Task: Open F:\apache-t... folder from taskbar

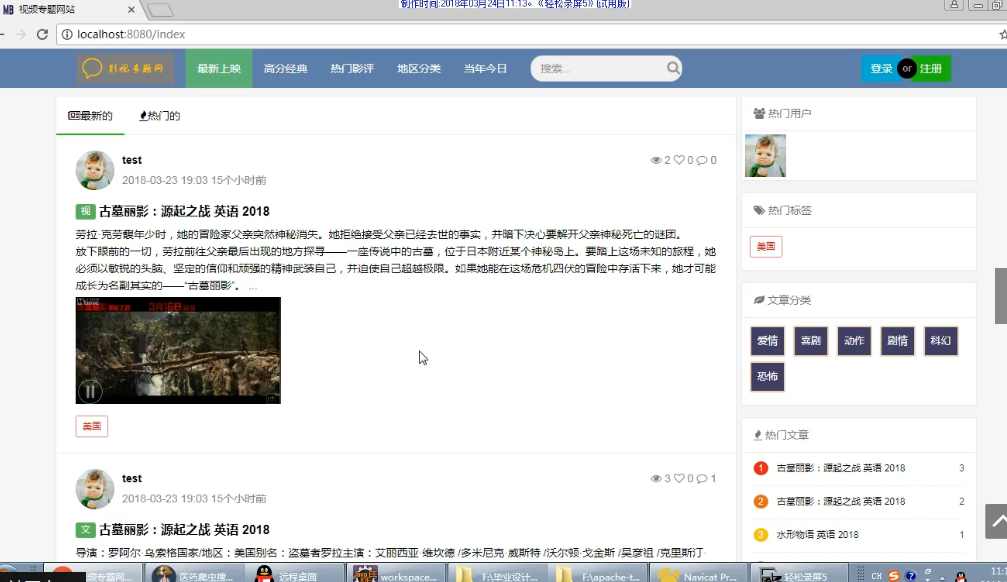Action: [x=597, y=574]
